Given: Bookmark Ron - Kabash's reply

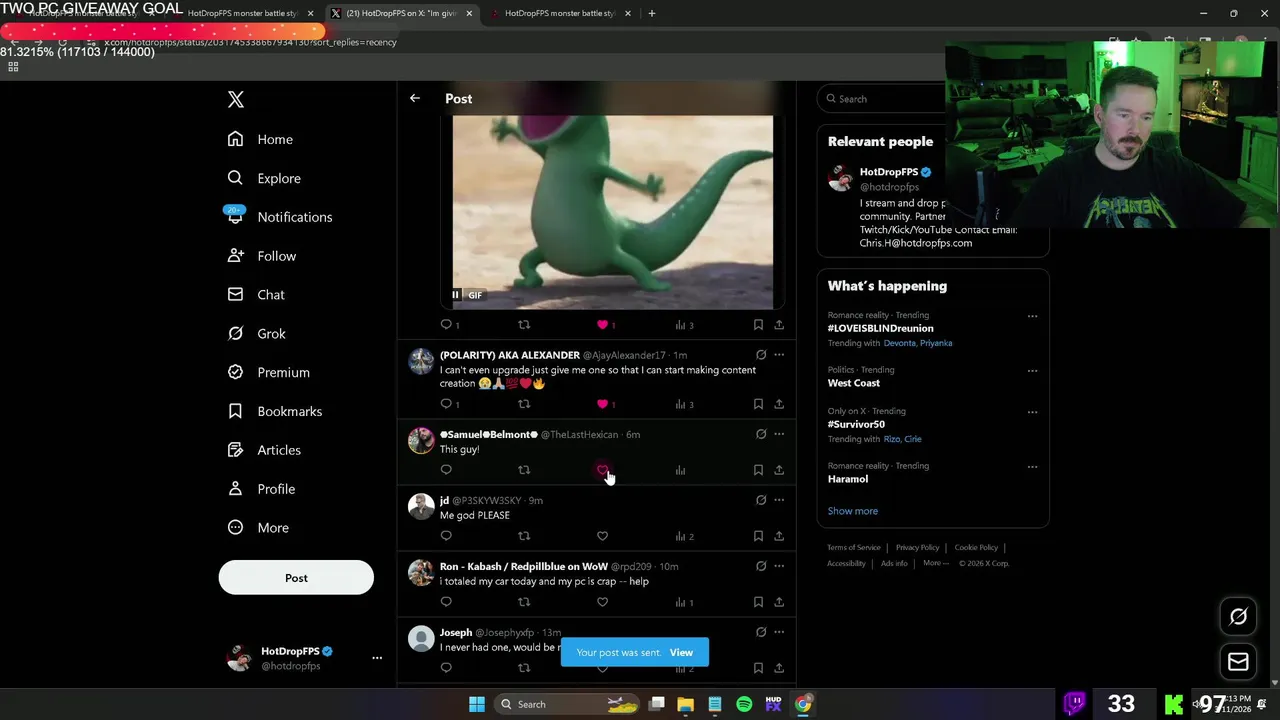Looking at the screenshot, I should coord(758,602).
